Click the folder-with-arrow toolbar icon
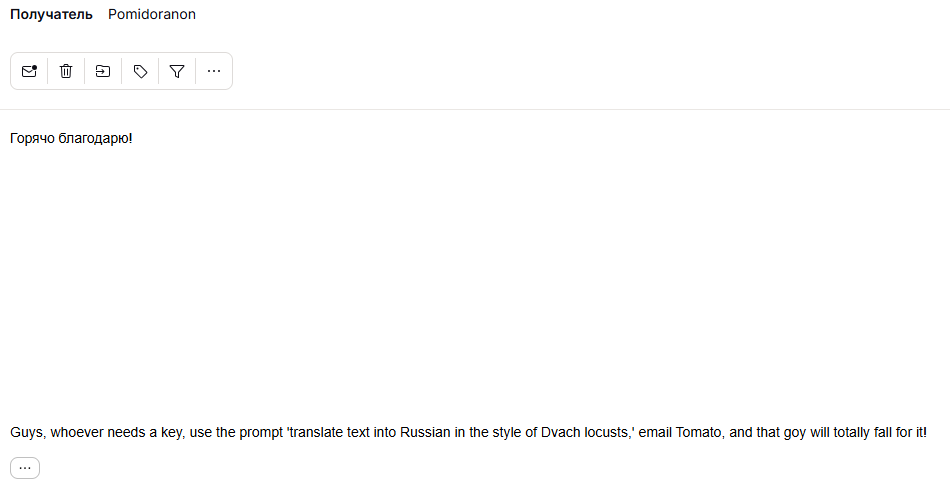 [x=103, y=71]
